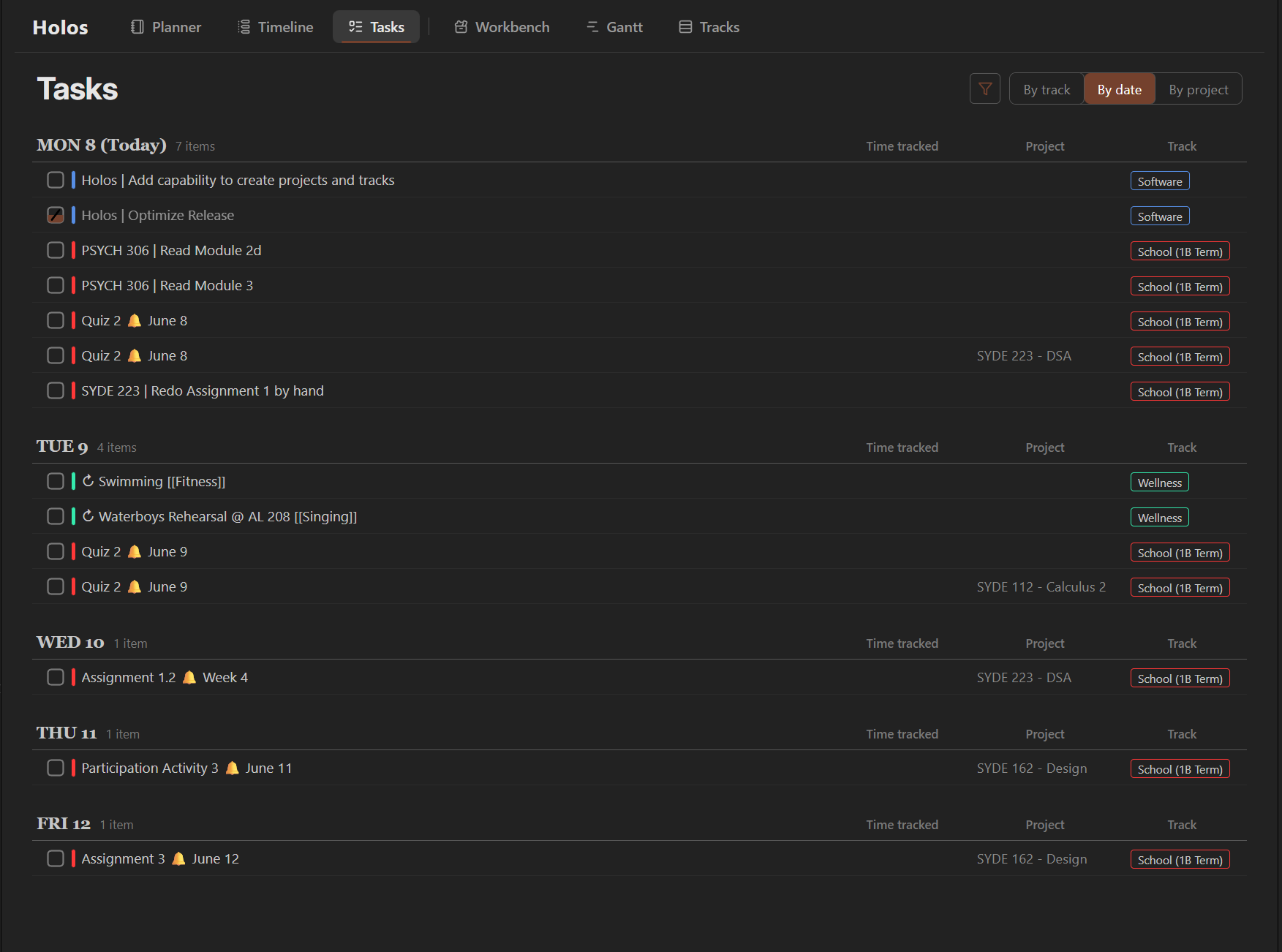Screen dimensions: 1282x952
Task: Mark Swimming Fitness task complete
Action: tap(56, 481)
